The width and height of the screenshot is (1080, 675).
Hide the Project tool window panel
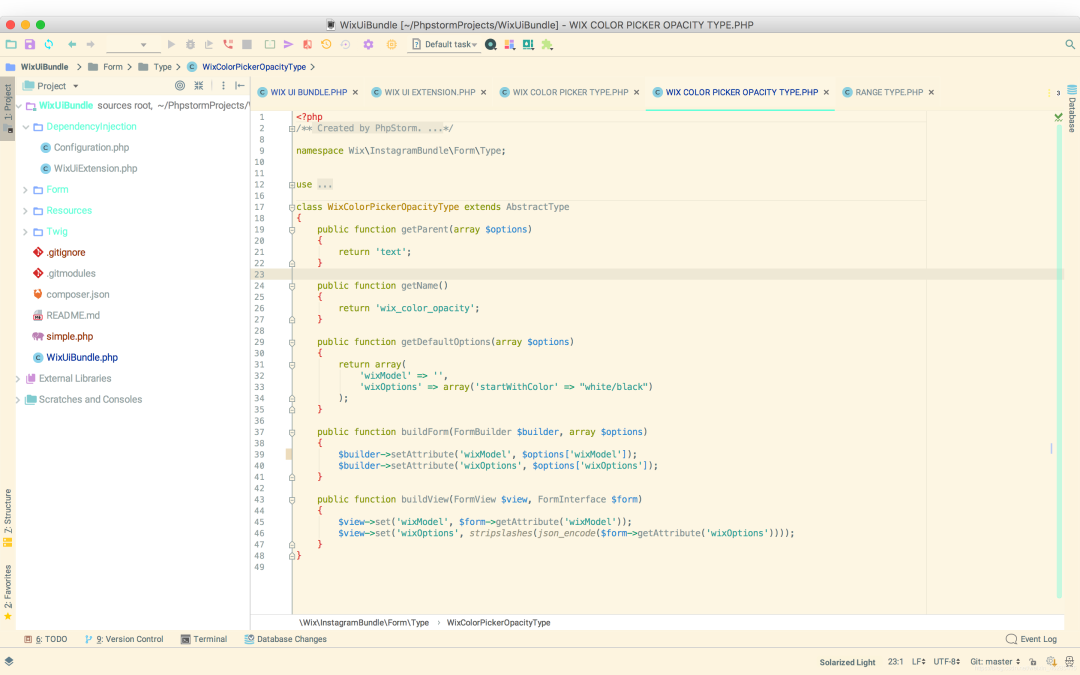[x=240, y=85]
